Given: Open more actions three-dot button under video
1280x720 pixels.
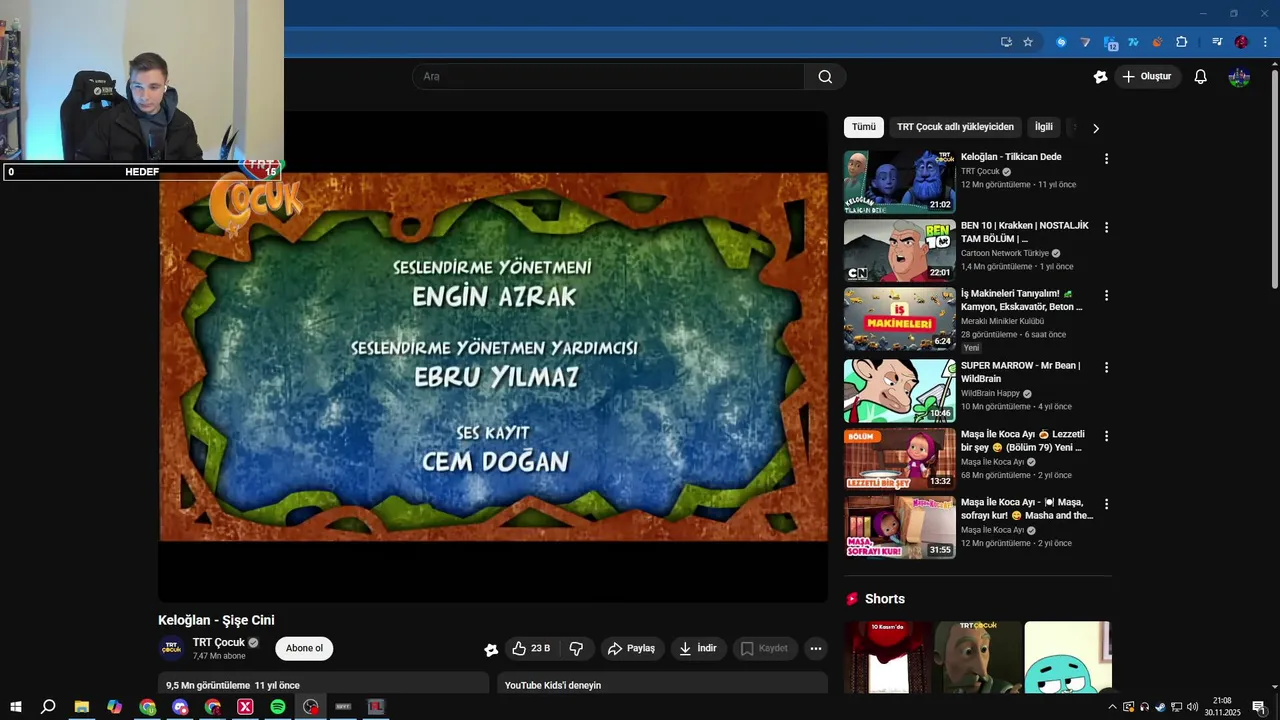Looking at the screenshot, I should [816, 648].
